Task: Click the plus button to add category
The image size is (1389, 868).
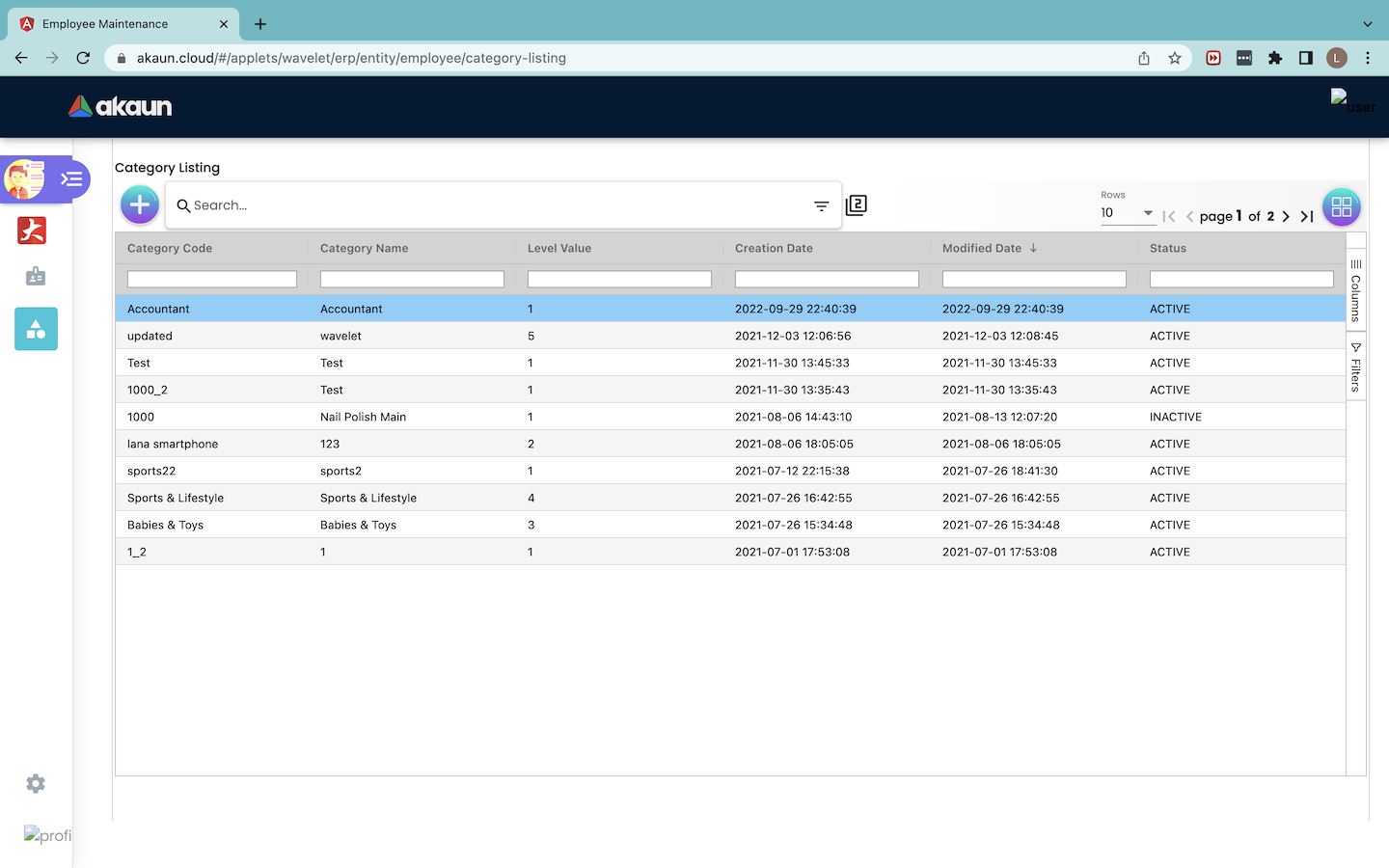Action: coord(140,204)
